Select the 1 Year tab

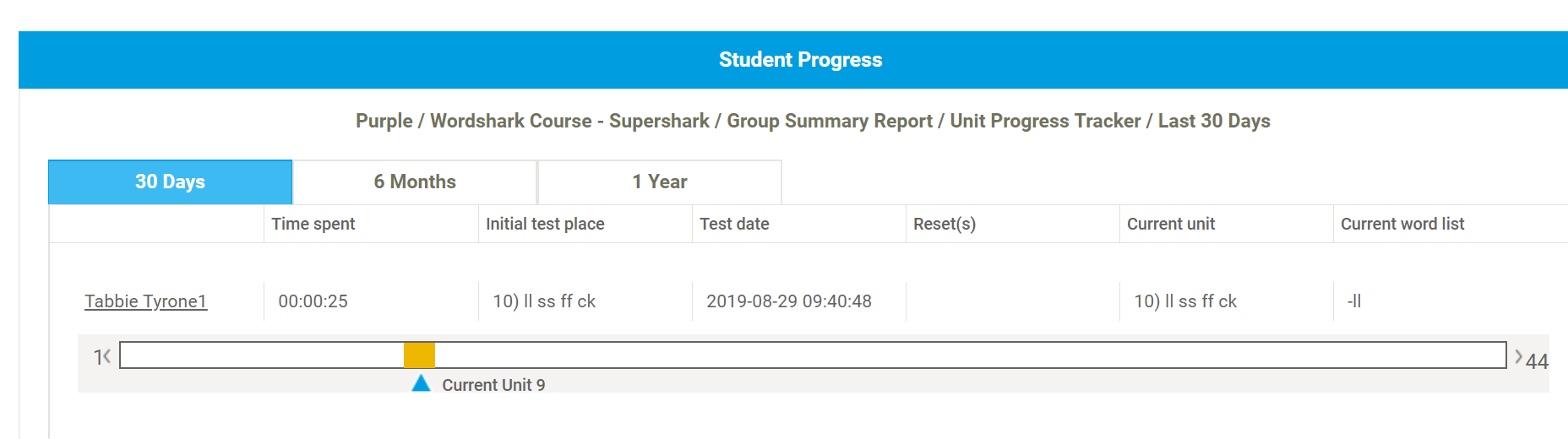pos(660,182)
